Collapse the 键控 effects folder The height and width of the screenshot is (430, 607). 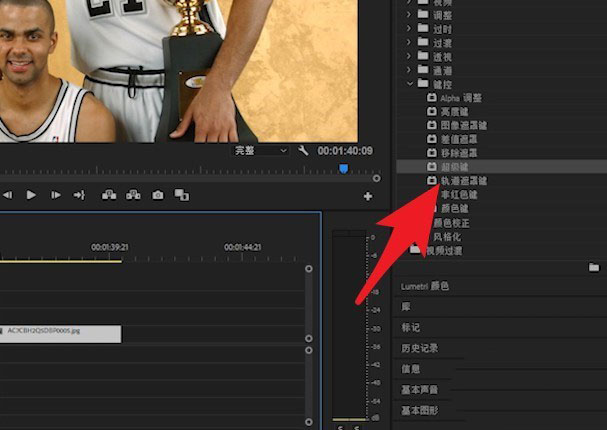[x=409, y=85]
